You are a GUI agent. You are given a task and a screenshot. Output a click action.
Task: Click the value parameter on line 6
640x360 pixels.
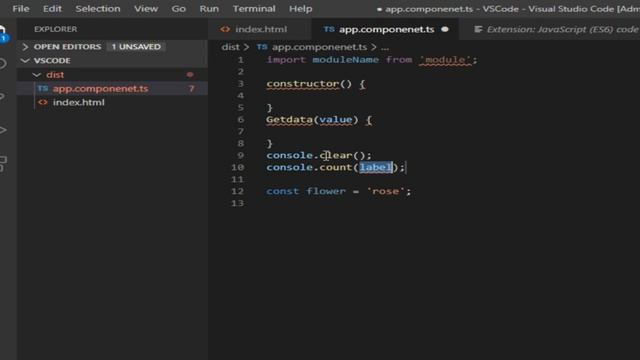tap(336, 120)
